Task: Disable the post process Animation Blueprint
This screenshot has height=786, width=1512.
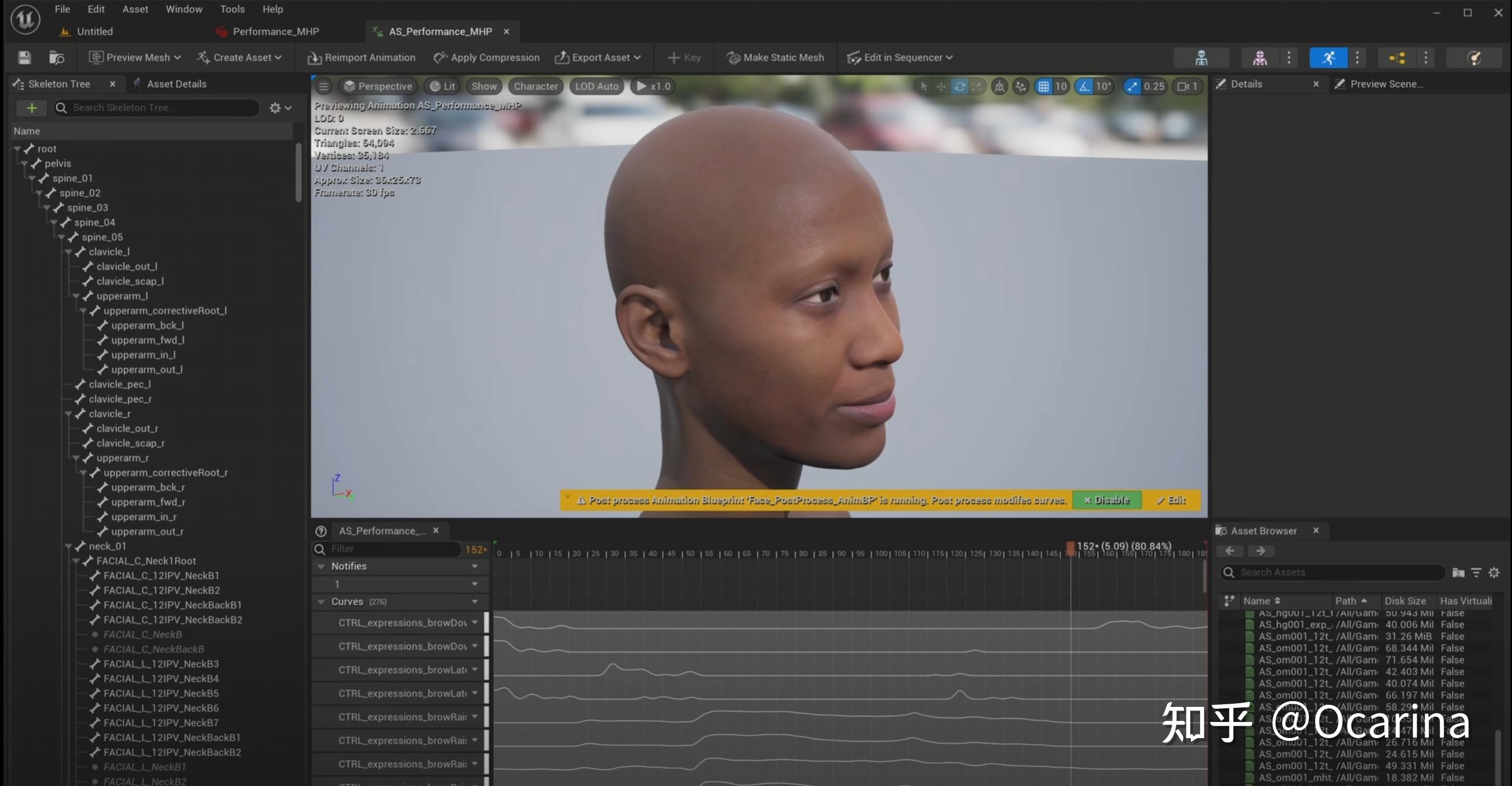Action: tap(1106, 500)
